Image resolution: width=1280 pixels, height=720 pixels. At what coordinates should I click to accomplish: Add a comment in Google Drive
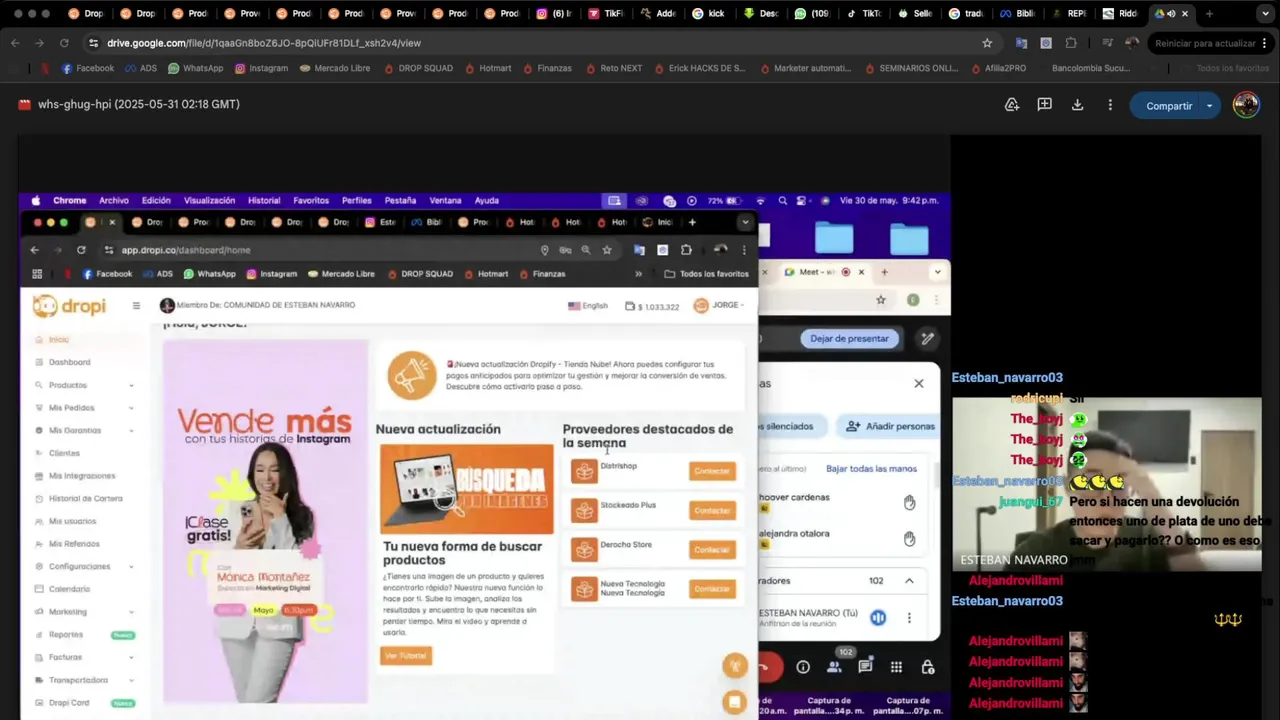click(1044, 105)
